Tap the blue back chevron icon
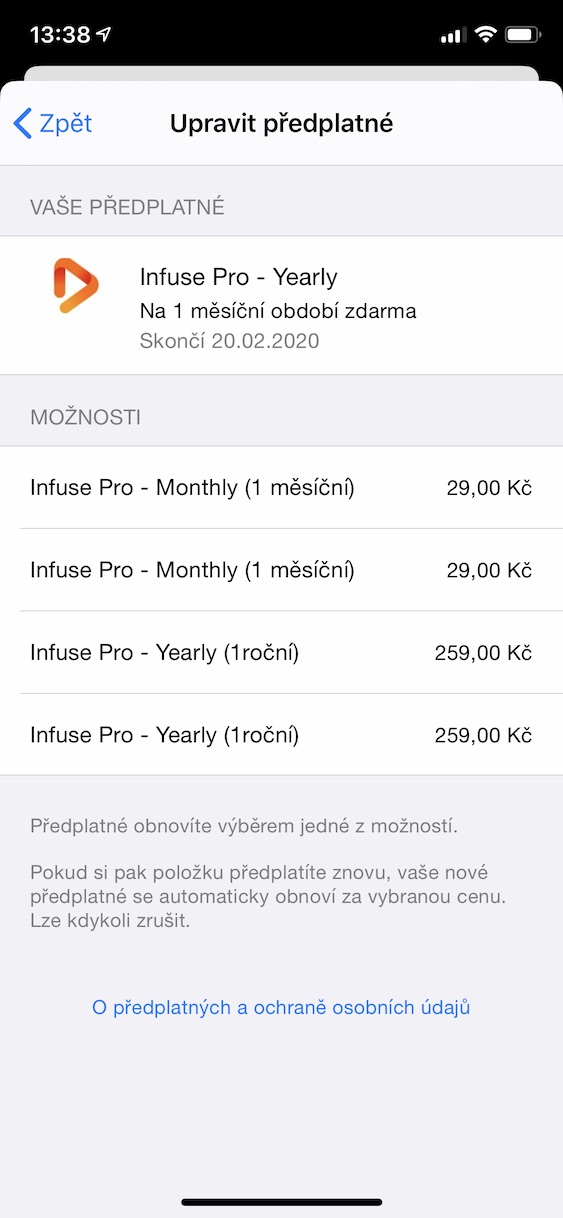 point(22,123)
